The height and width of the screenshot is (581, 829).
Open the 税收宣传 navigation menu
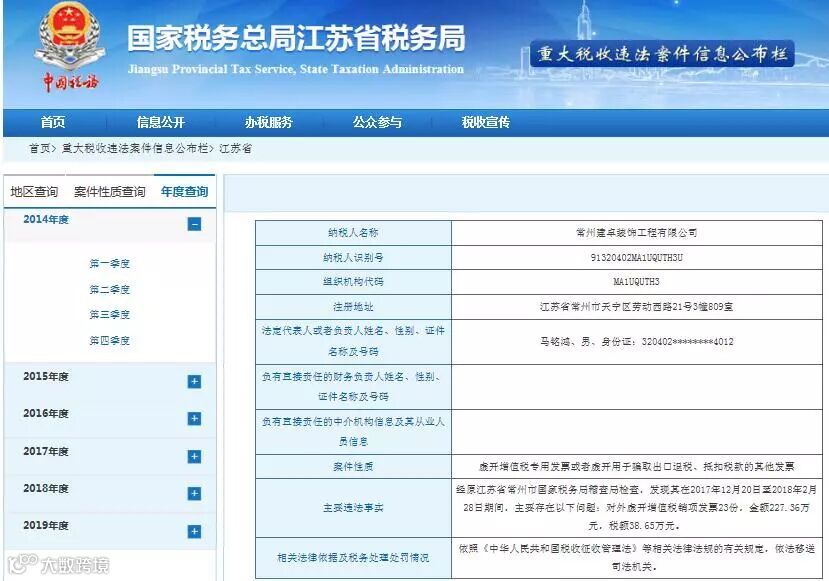click(x=485, y=123)
